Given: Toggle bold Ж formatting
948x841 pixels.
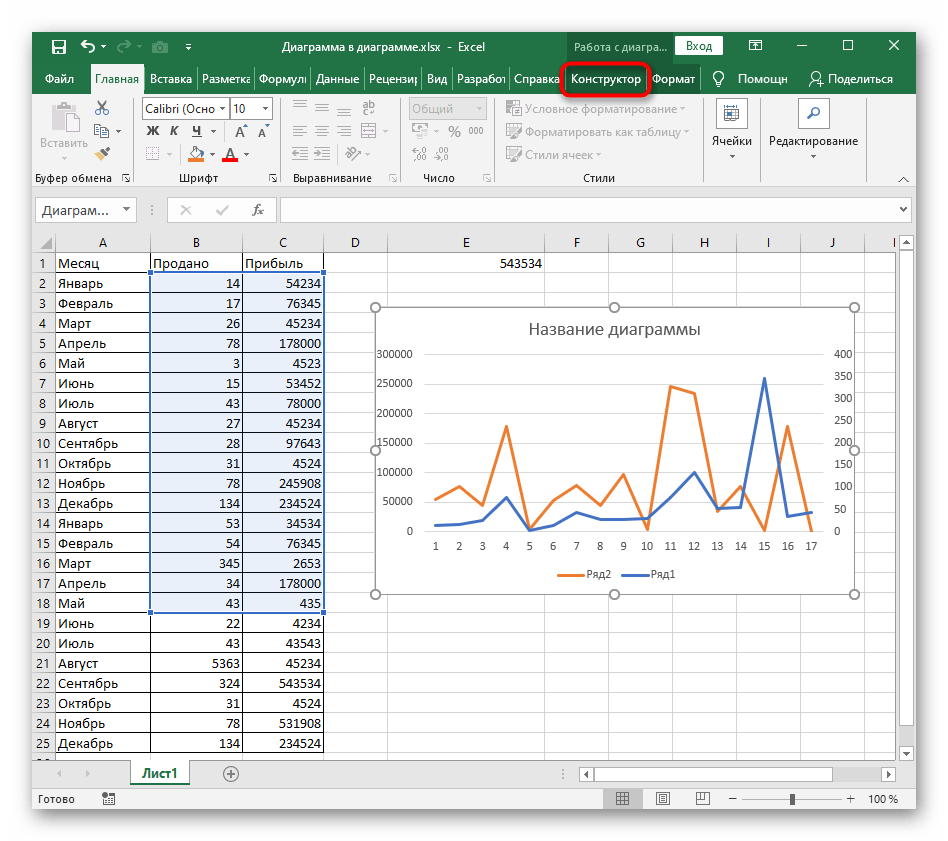Looking at the screenshot, I should [153, 131].
